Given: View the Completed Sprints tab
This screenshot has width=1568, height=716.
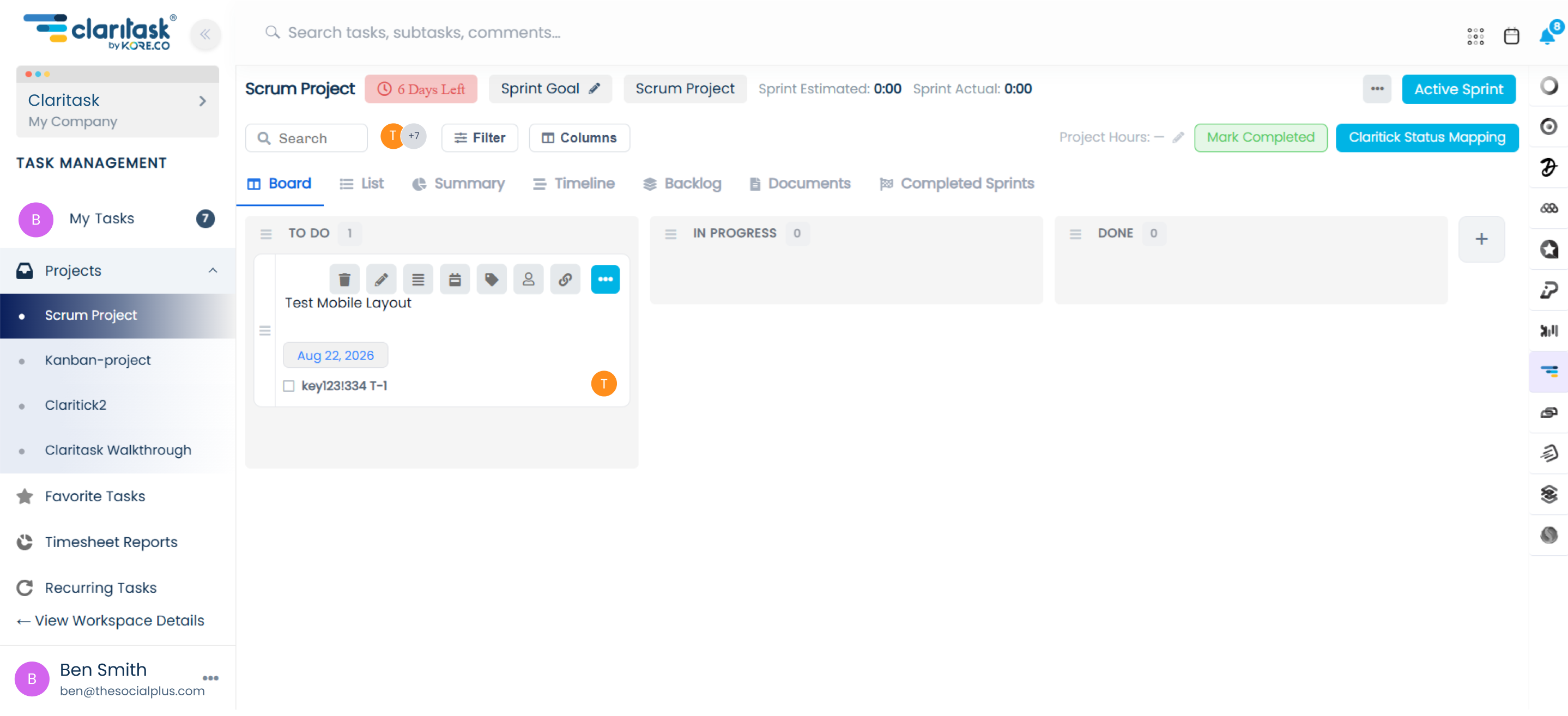Looking at the screenshot, I should tap(956, 184).
